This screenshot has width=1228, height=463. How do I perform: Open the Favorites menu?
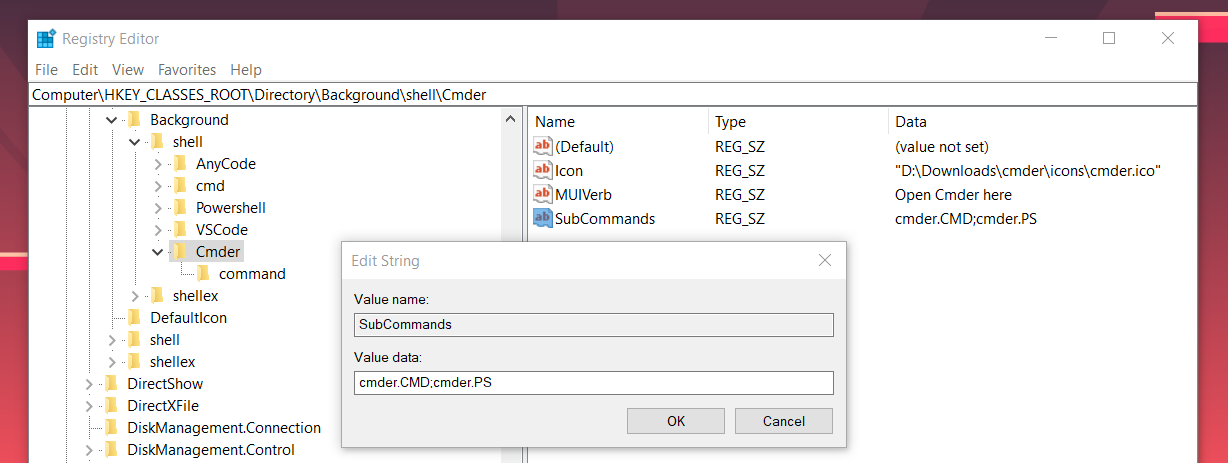pyautogui.click(x=187, y=70)
